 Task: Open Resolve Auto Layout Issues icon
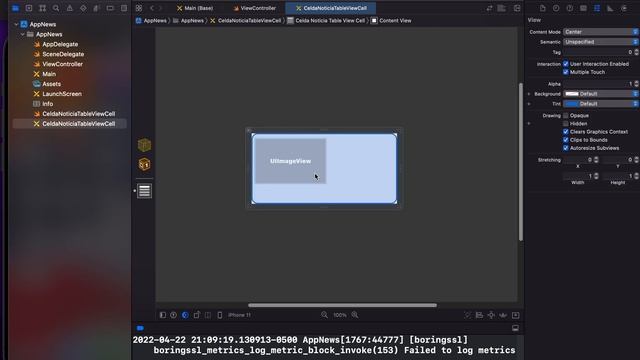point(503,315)
